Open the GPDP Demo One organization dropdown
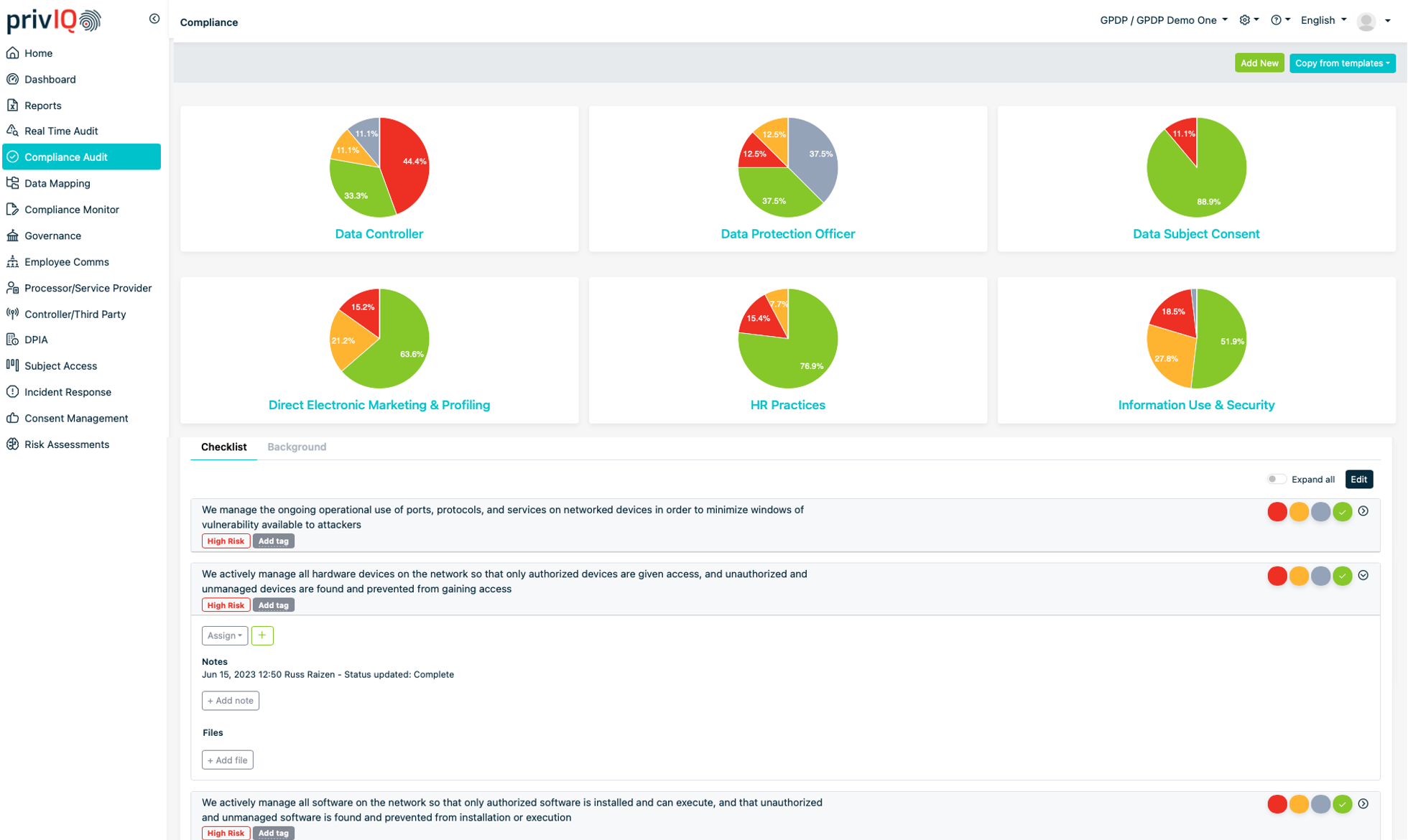Screen dimensions: 1408x840 tap(1163, 20)
